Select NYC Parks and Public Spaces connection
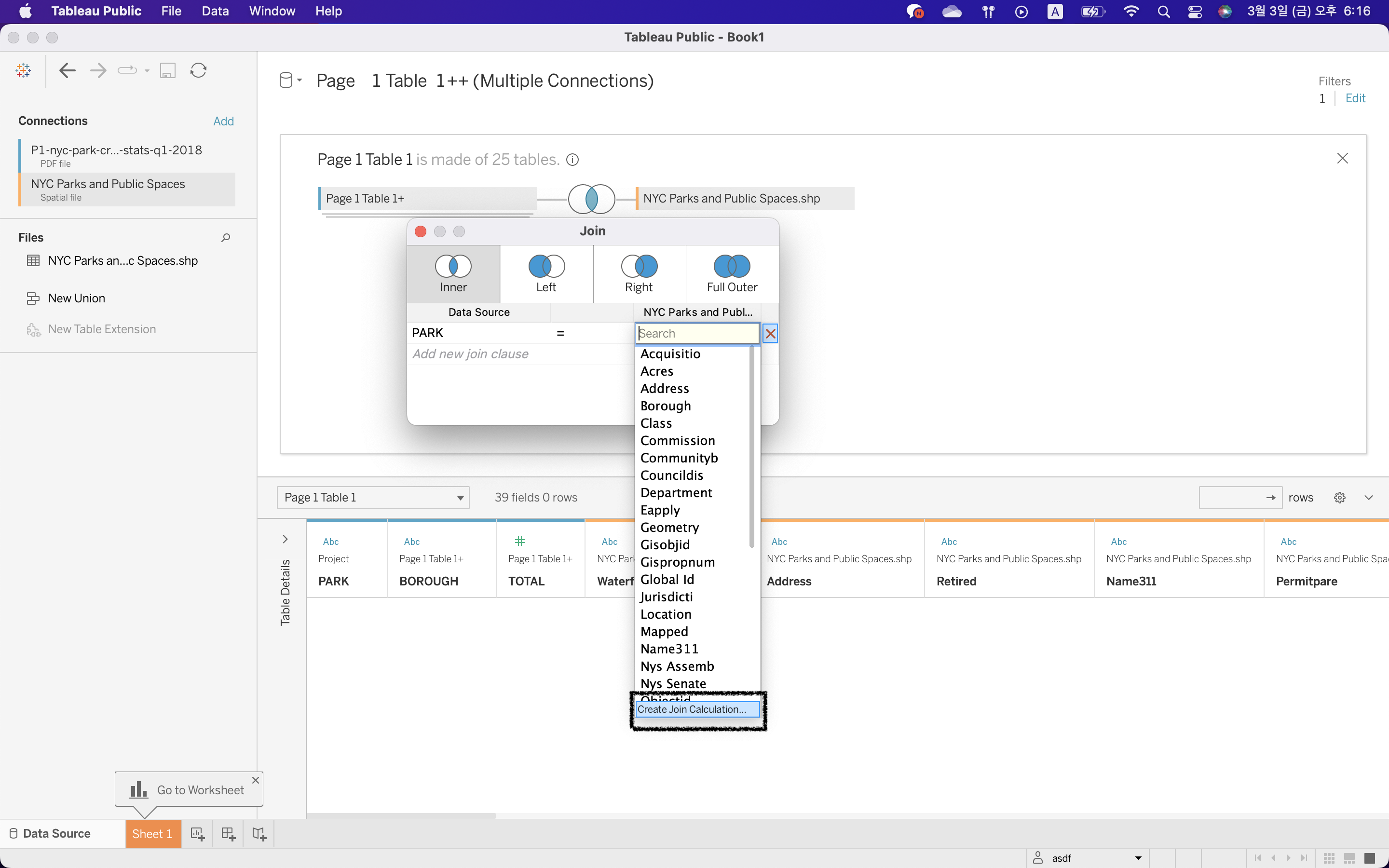 tap(127, 190)
